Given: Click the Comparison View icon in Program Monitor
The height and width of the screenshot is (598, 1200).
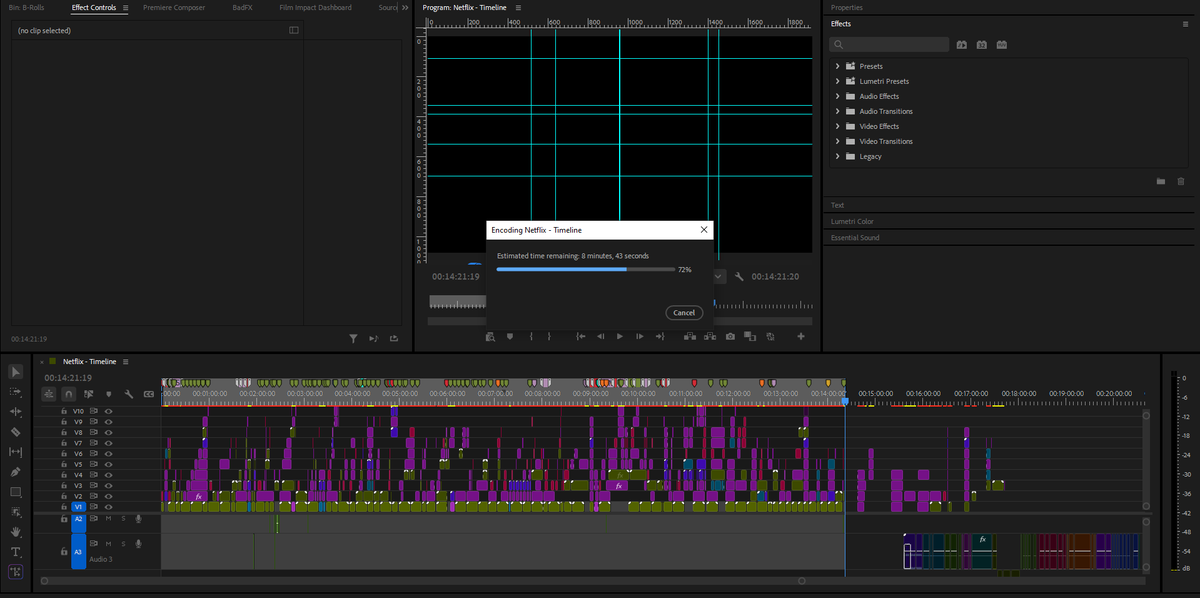Looking at the screenshot, I should (x=751, y=337).
